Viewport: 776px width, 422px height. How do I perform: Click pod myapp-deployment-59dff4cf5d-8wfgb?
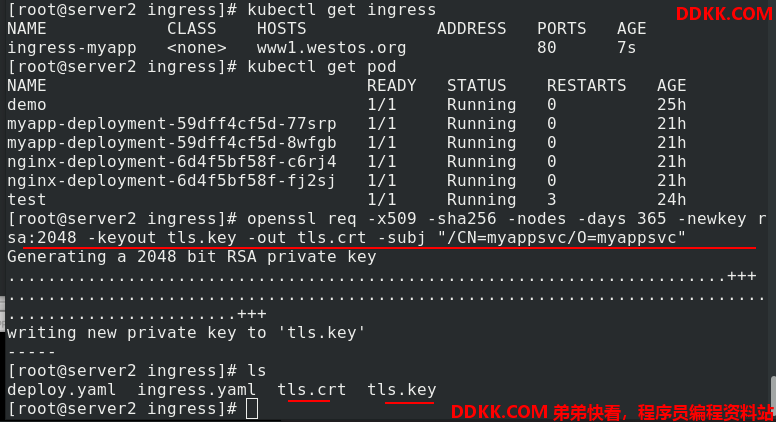click(172, 143)
